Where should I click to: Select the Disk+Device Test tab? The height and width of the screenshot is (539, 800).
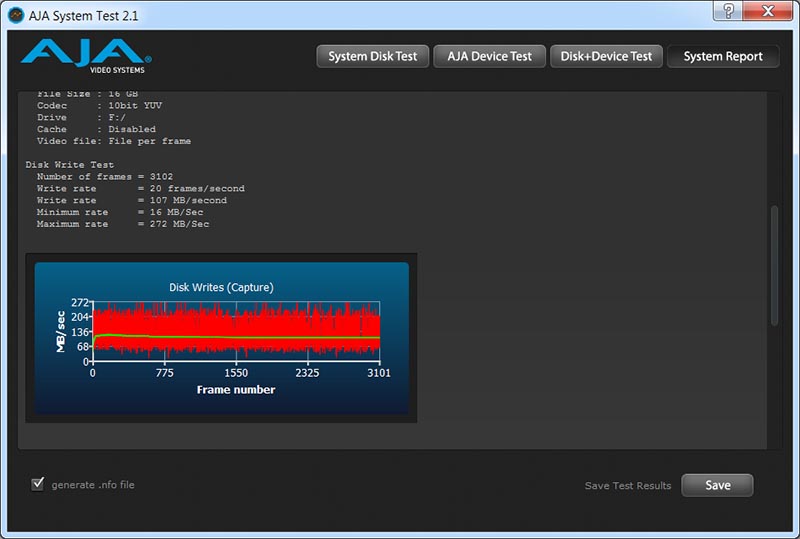coord(606,56)
